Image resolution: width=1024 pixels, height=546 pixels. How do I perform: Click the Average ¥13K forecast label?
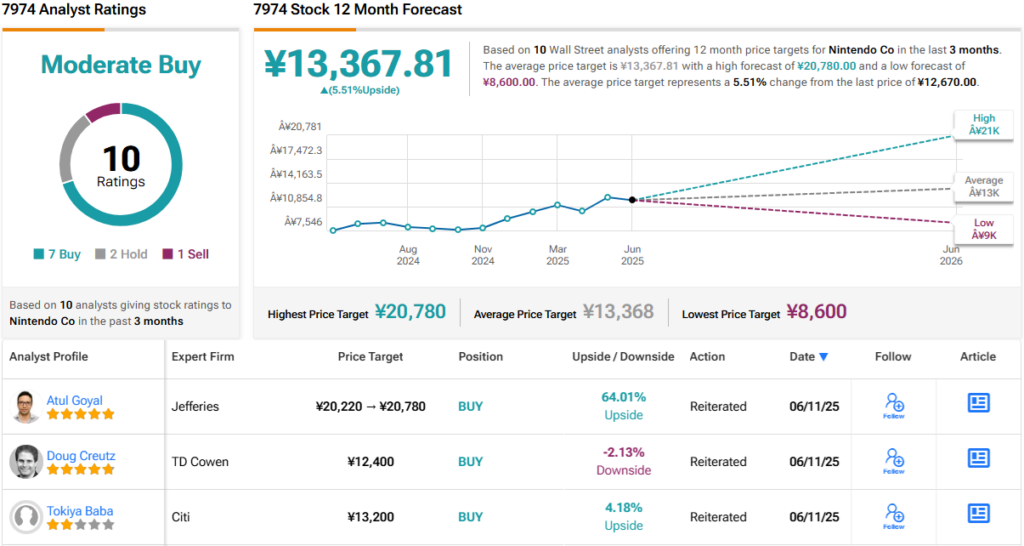(x=984, y=186)
